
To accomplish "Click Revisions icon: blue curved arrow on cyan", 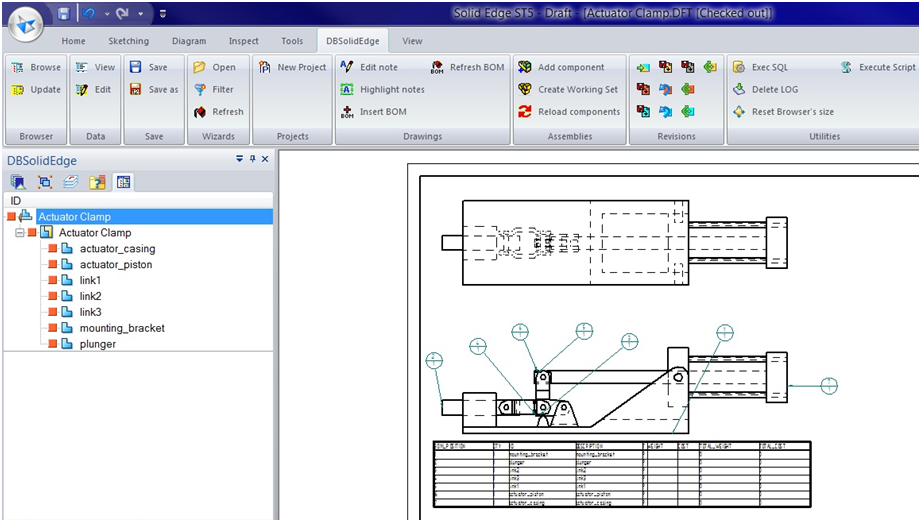I will click(665, 112).
